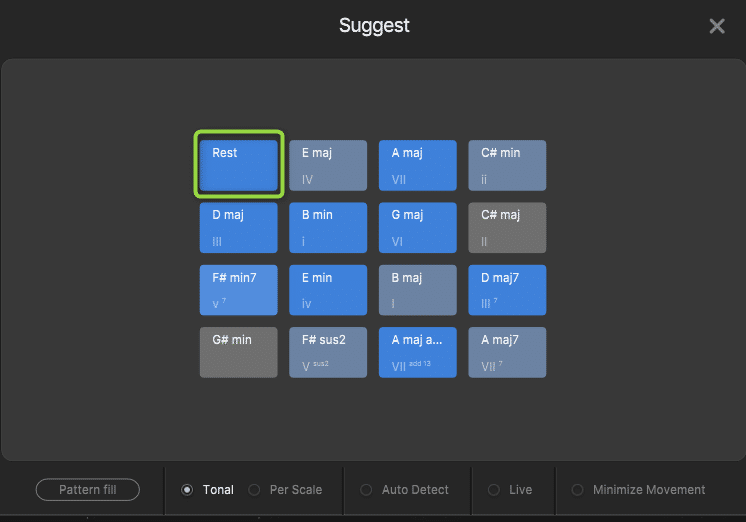Select the Rest chord pad
746x522 pixels.
239,165
